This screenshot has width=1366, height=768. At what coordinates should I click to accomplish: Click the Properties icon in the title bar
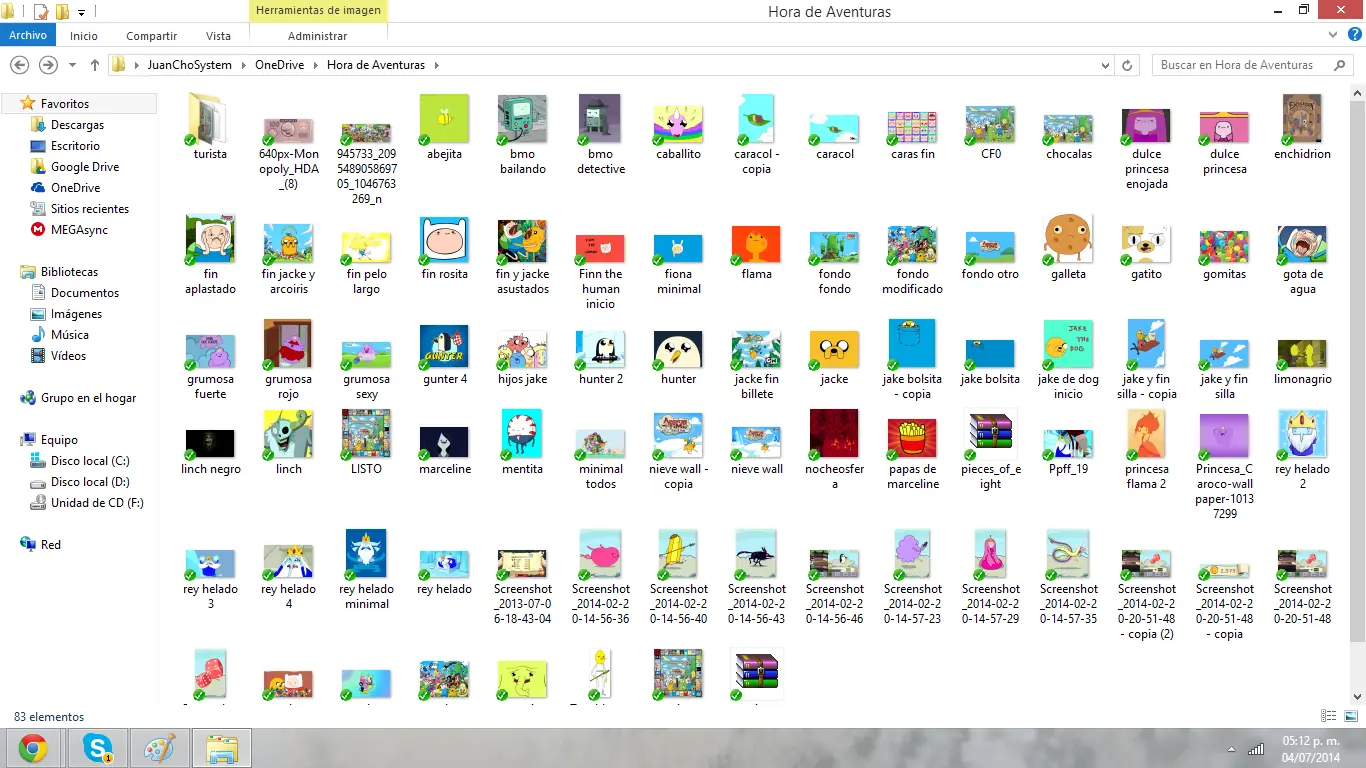(x=41, y=12)
